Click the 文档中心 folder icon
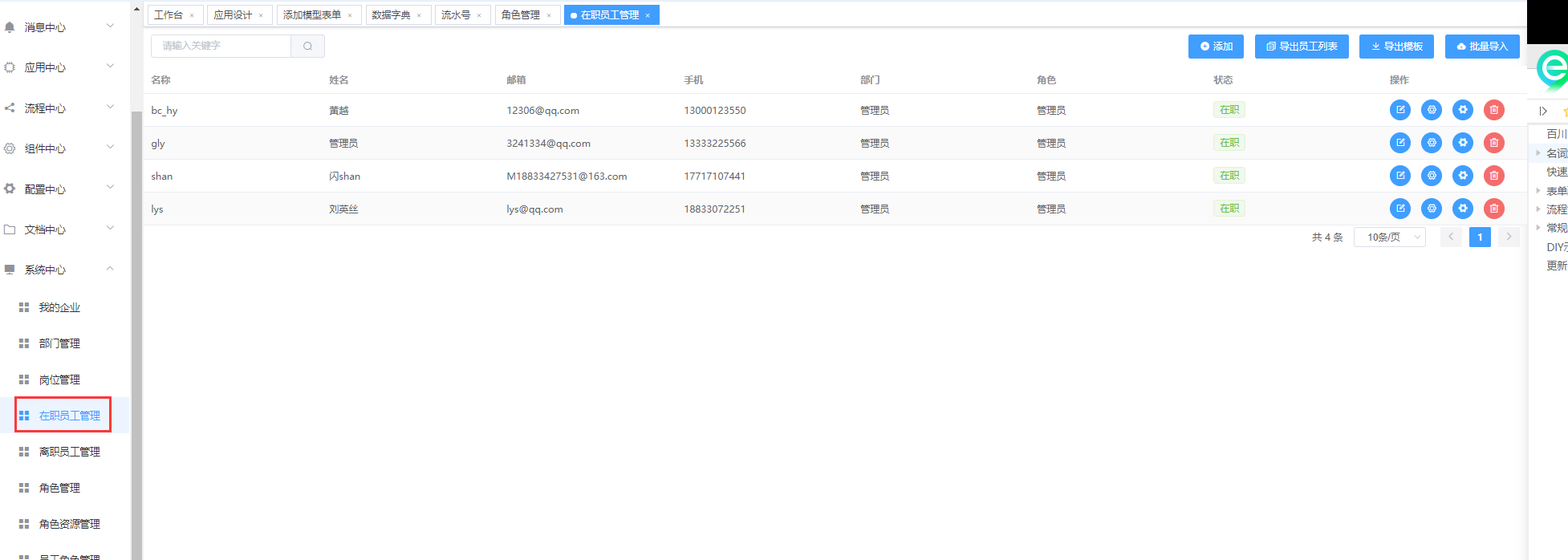 (10, 229)
